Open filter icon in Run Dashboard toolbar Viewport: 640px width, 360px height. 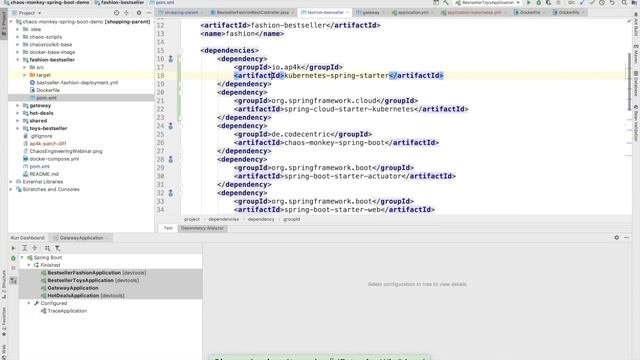pyautogui.click(x=58, y=248)
